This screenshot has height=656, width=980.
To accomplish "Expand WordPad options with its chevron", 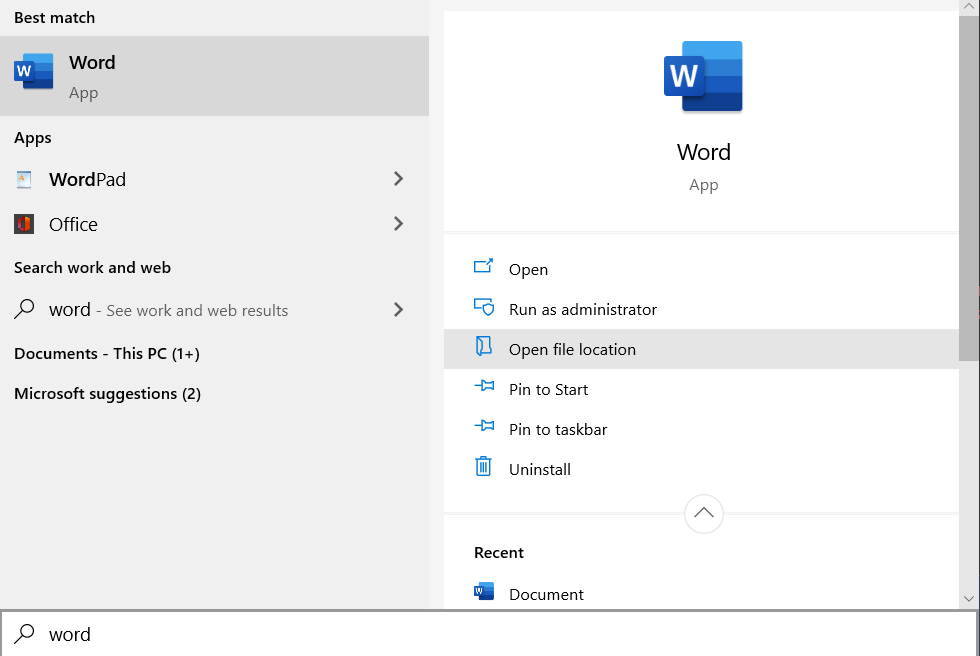I will 398,179.
